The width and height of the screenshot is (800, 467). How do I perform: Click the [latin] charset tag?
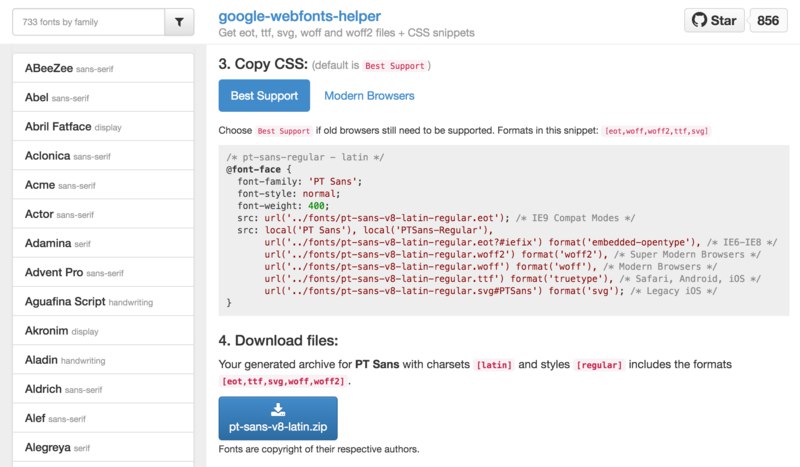click(x=494, y=365)
